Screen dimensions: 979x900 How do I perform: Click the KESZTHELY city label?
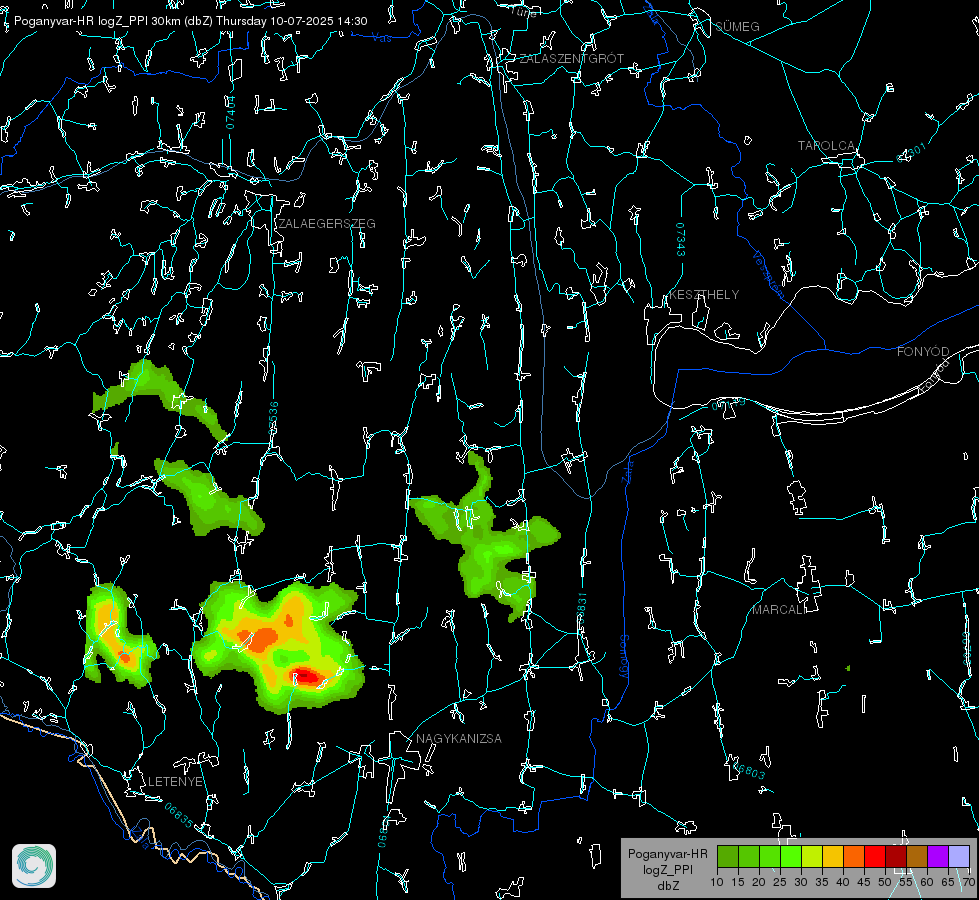point(704,294)
